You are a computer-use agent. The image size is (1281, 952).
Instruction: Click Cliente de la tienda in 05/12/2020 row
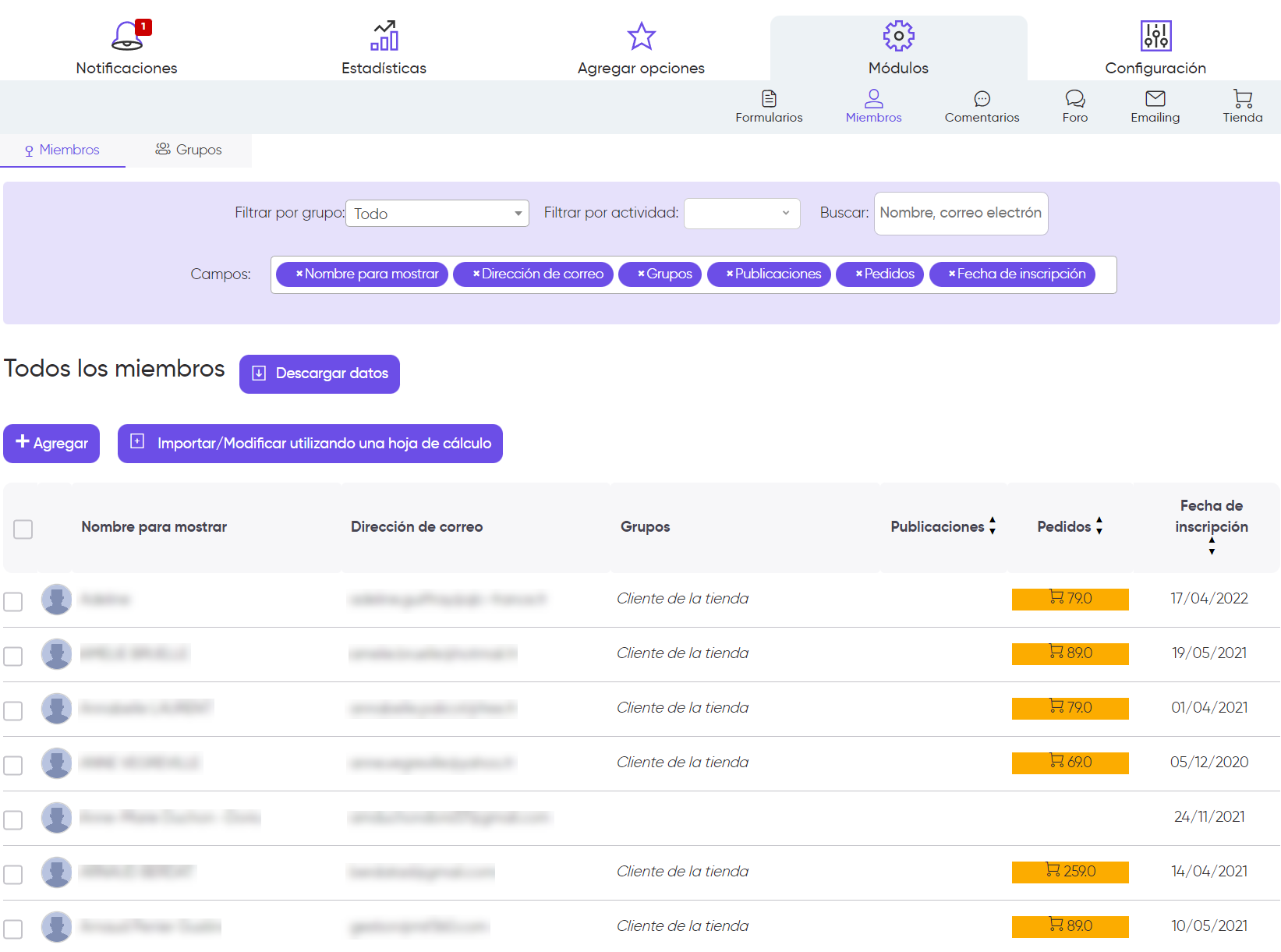(x=683, y=763)
